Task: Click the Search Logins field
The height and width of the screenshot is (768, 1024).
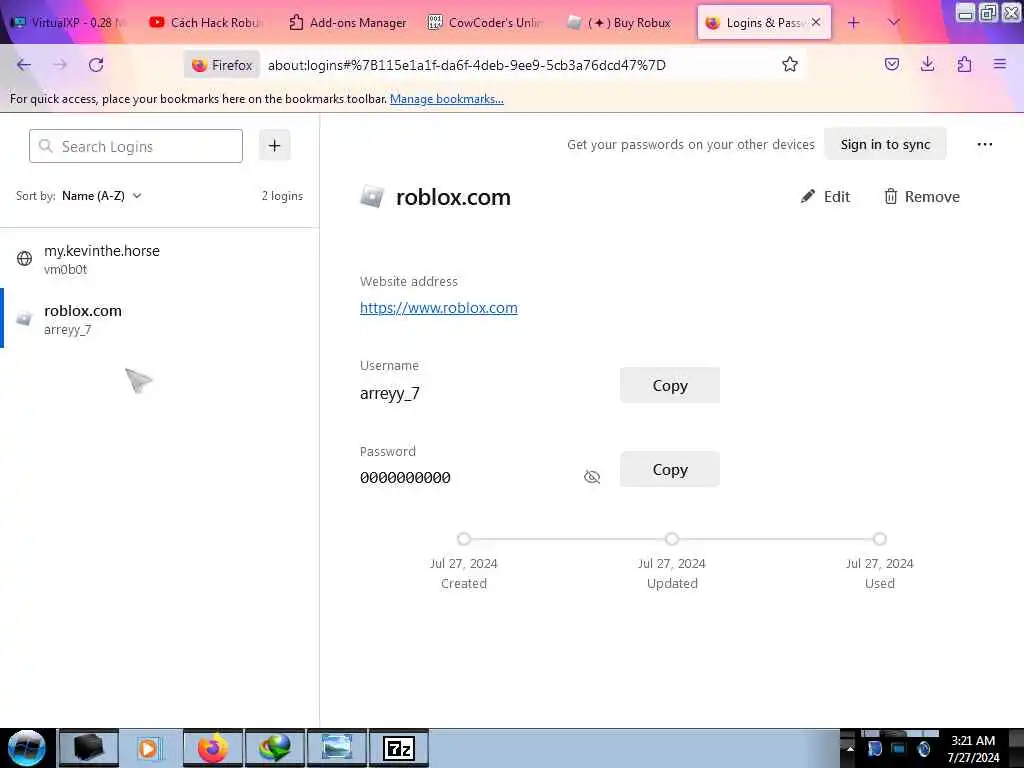Action: coord(136,146)
